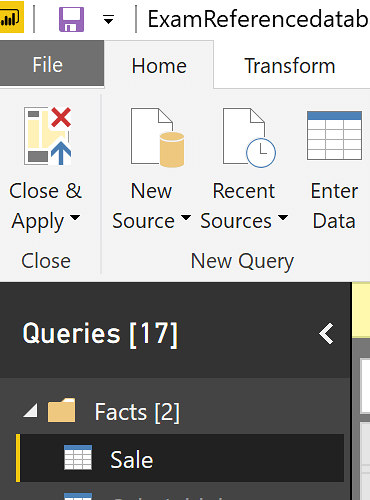This screenshot has height=500, width=370.
Task: Expand the Recent Sources dropdown arrow
Action: coord(283,217)
